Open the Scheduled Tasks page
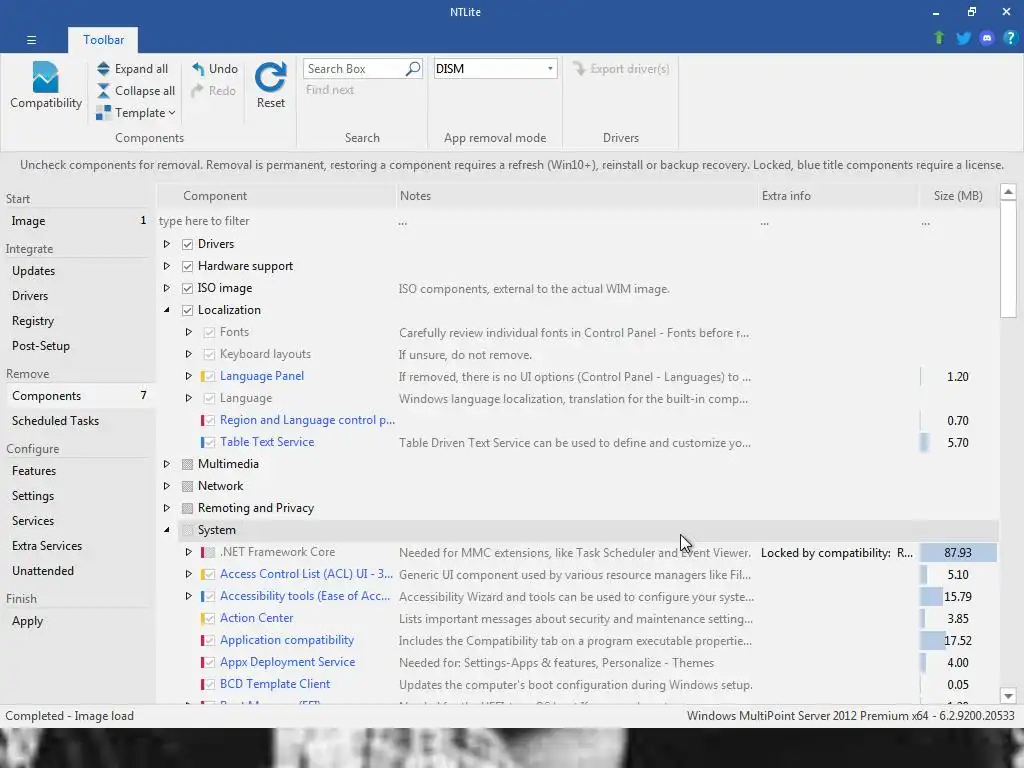The height and width of the screenshot is (768, 1024). [77, 421]
